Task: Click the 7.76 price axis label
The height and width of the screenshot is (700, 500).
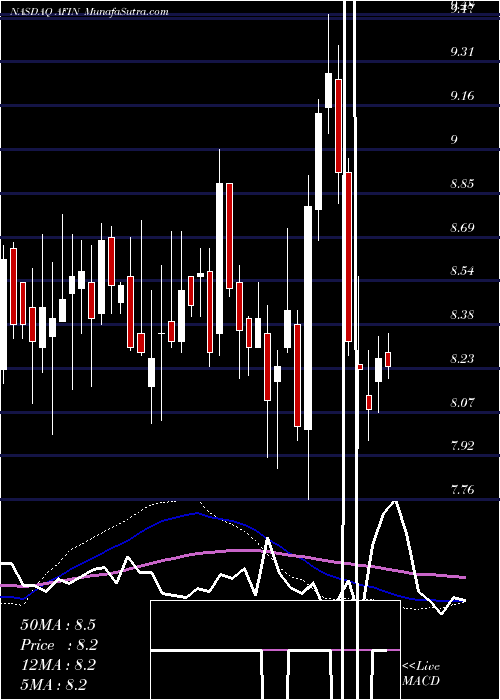Action: (462, 489)
